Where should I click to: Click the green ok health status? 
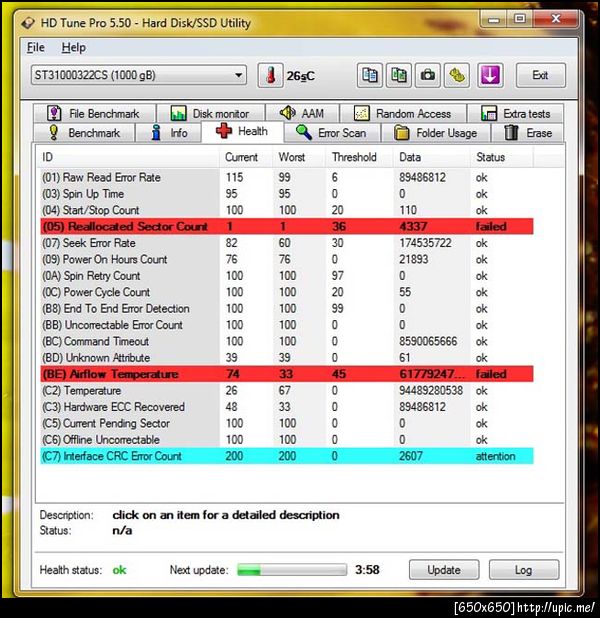click(119, 570)
